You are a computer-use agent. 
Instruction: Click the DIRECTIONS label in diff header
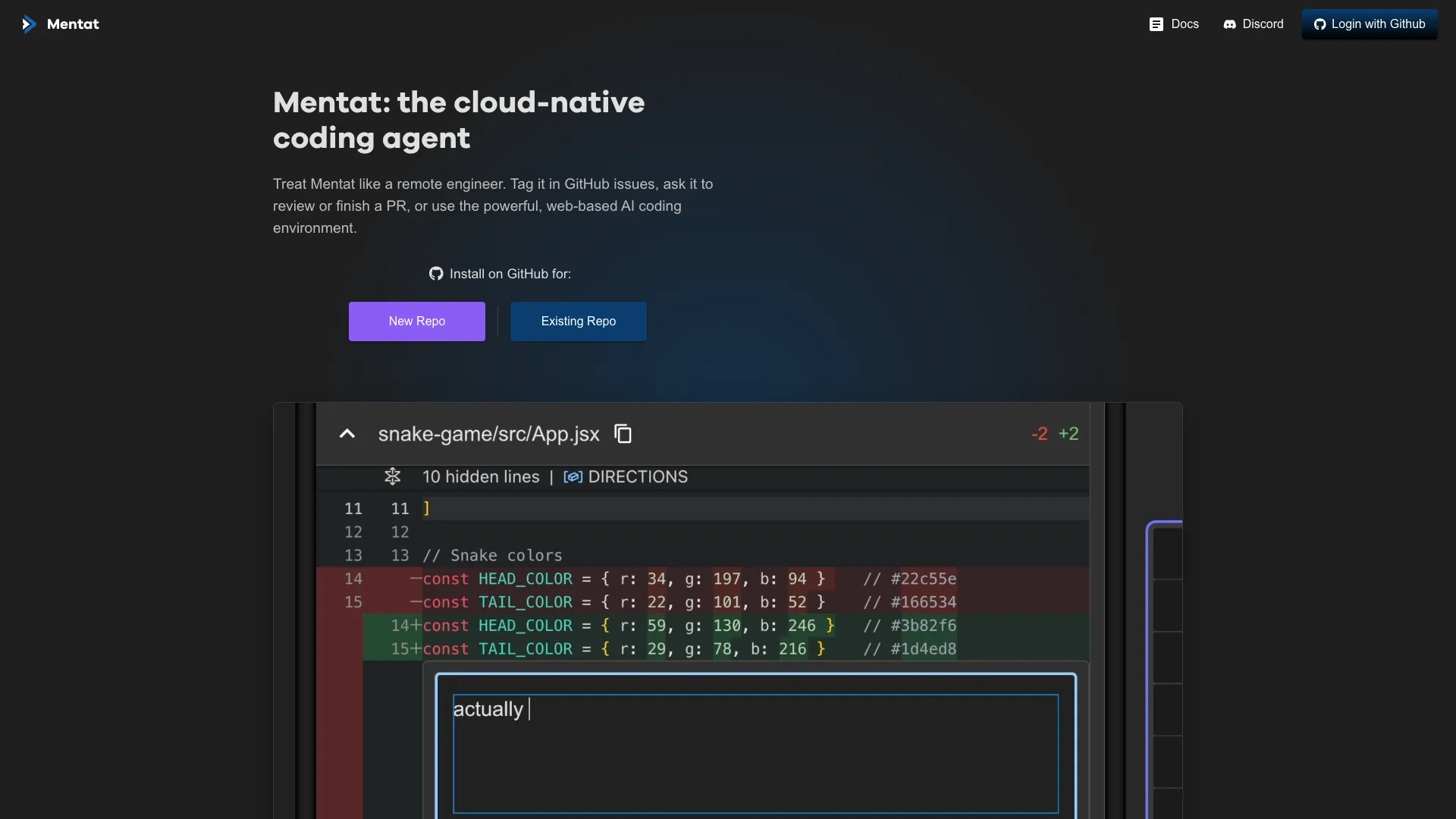coord(638,477)
